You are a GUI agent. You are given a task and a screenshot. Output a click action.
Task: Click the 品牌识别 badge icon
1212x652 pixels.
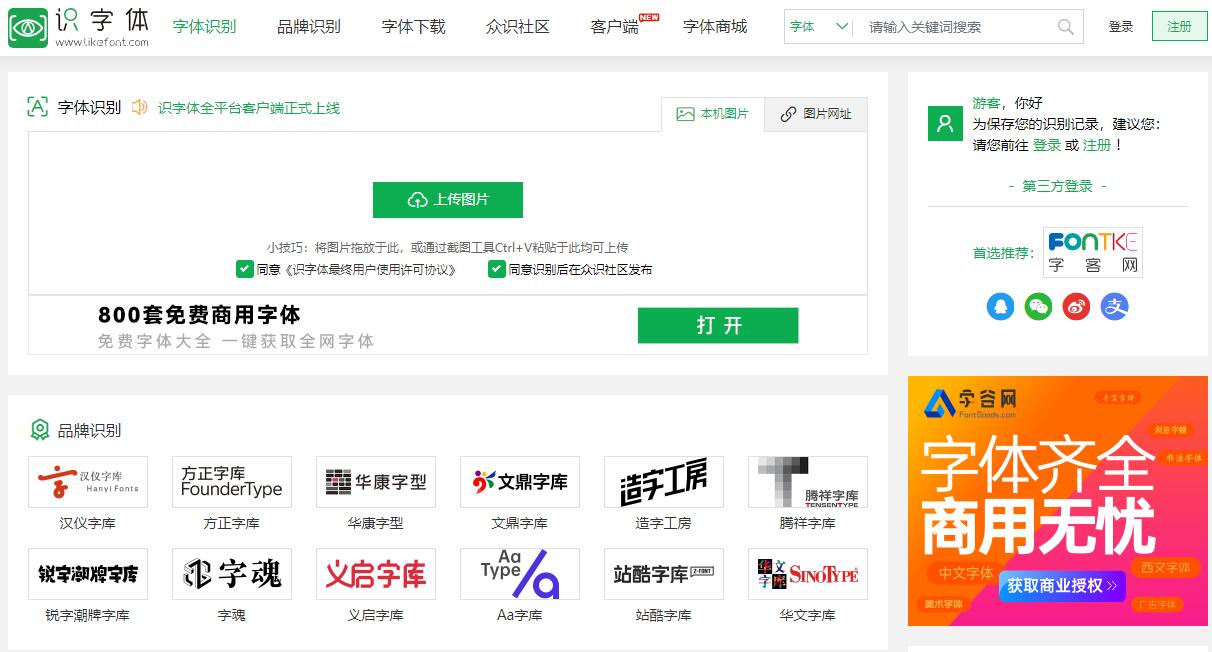[x=39, y=430]
